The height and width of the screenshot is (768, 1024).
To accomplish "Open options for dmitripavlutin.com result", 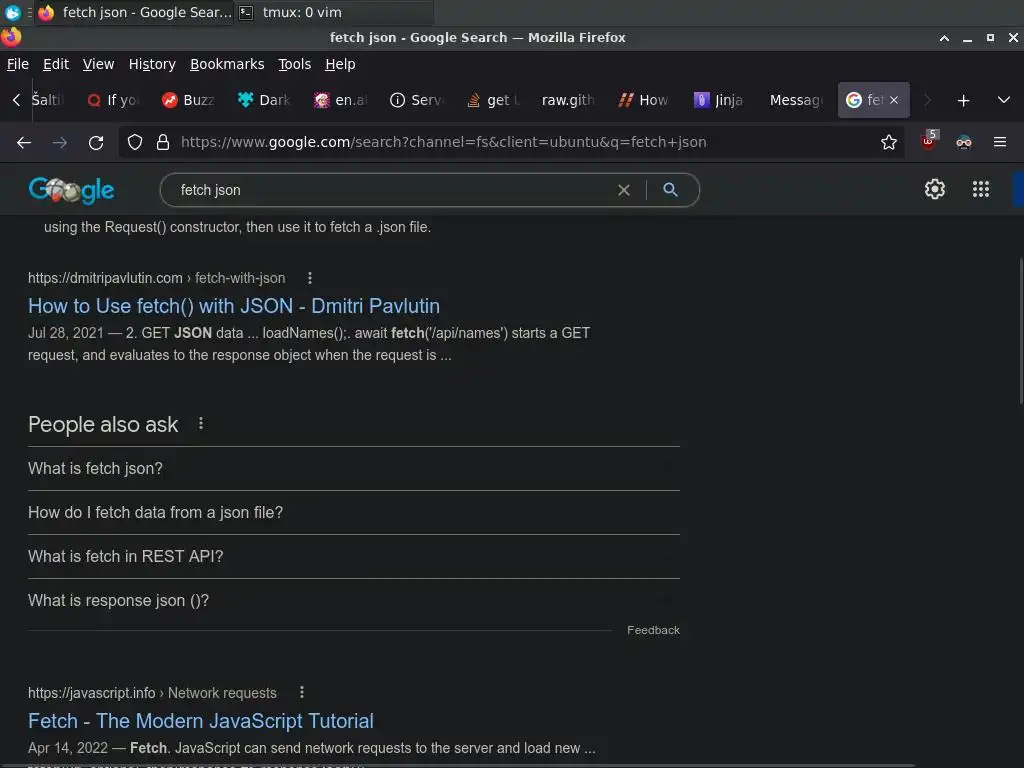I will [x=310, y=278].
